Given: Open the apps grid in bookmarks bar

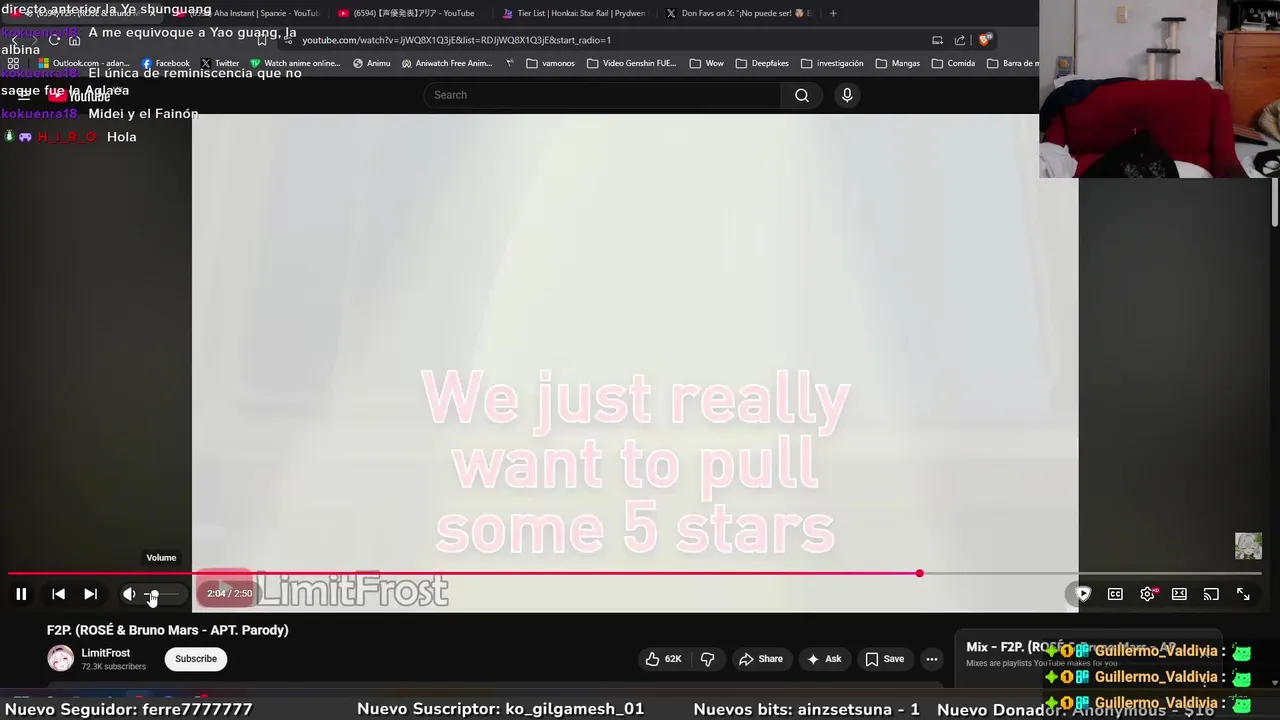Looking at the screenshot, I should click(13, 63).
